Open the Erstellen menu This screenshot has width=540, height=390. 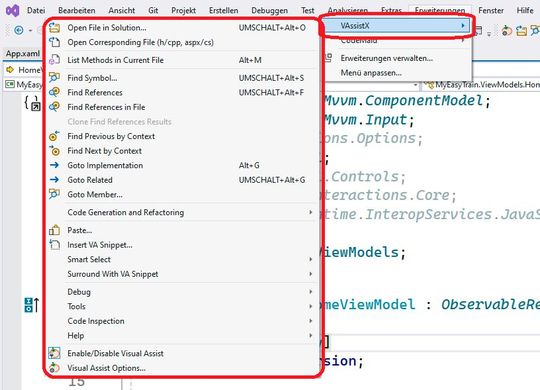click(224, 11)
